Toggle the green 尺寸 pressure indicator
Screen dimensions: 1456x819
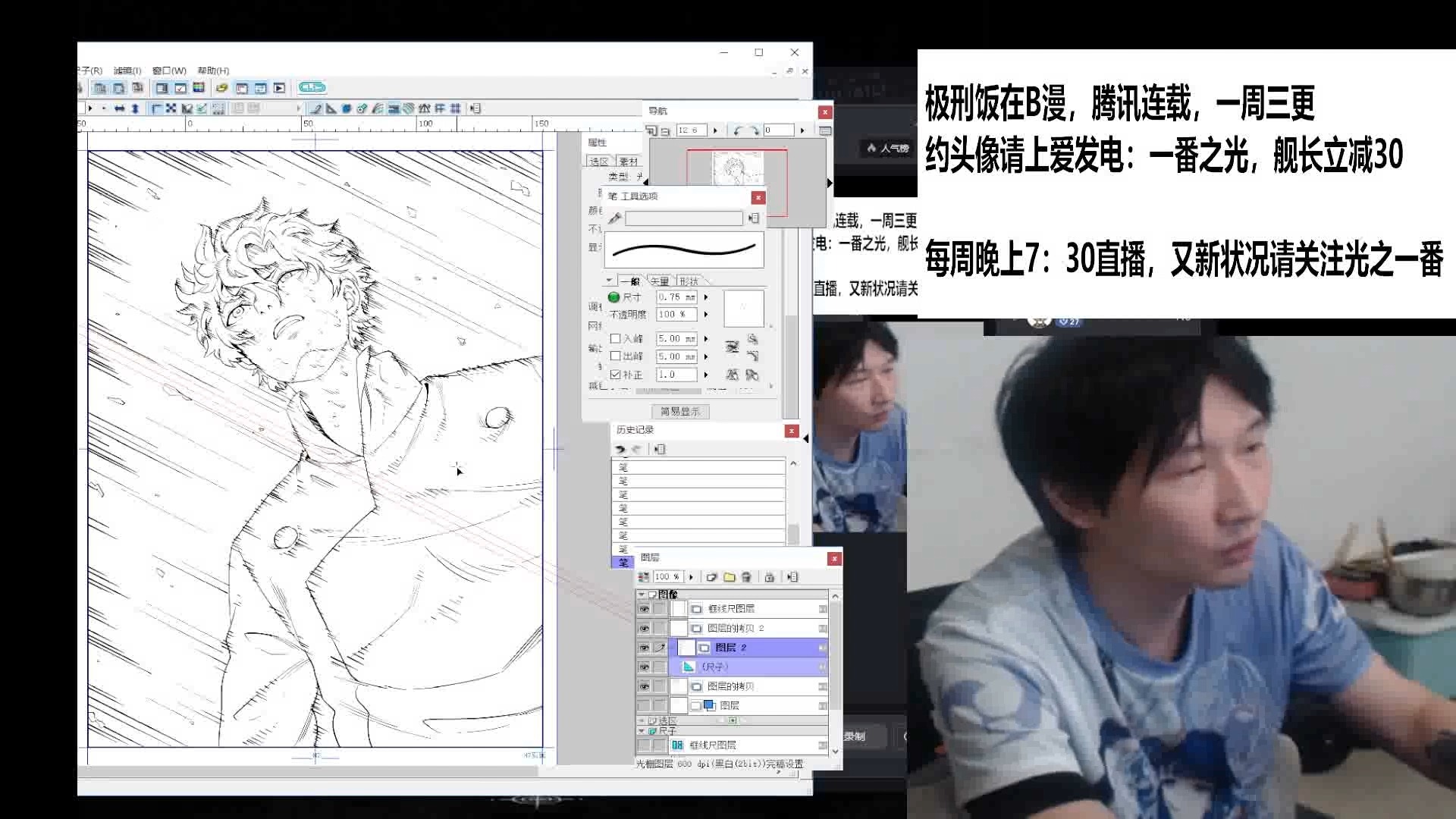[x=614, y=297]
